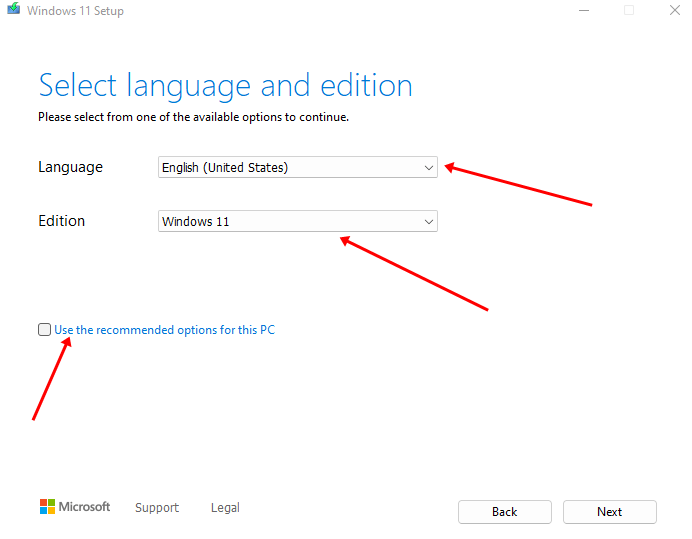Click the Edition dropdown chevron arrow

pyautogui.click(x=428, y=221)
